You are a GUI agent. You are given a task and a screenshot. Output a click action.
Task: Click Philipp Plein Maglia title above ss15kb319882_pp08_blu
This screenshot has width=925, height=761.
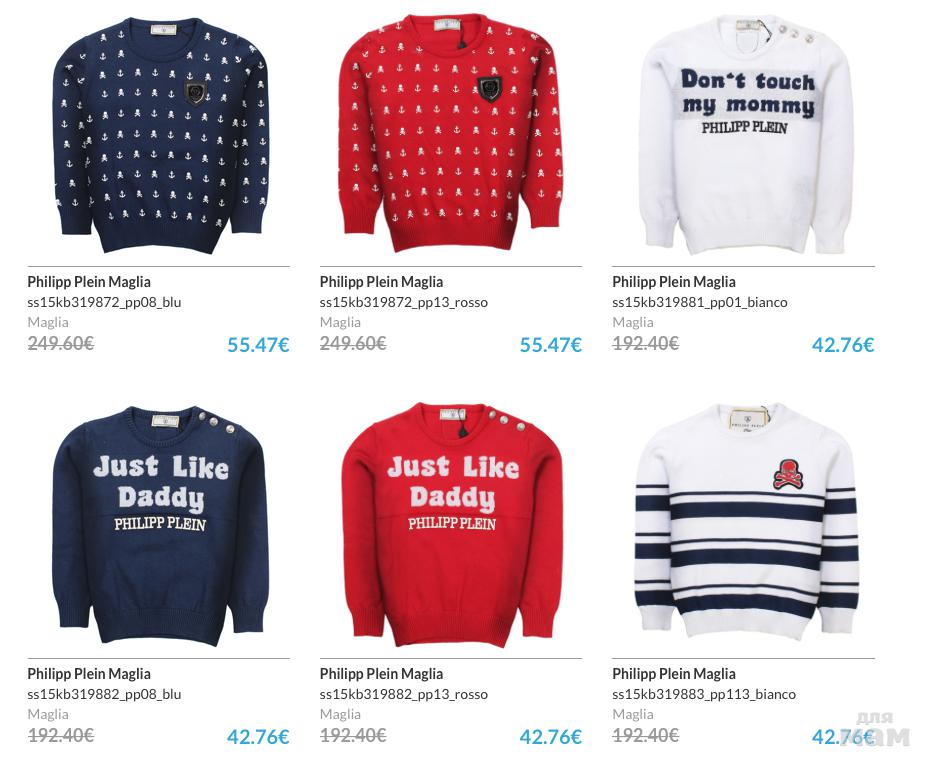[89, 674]
